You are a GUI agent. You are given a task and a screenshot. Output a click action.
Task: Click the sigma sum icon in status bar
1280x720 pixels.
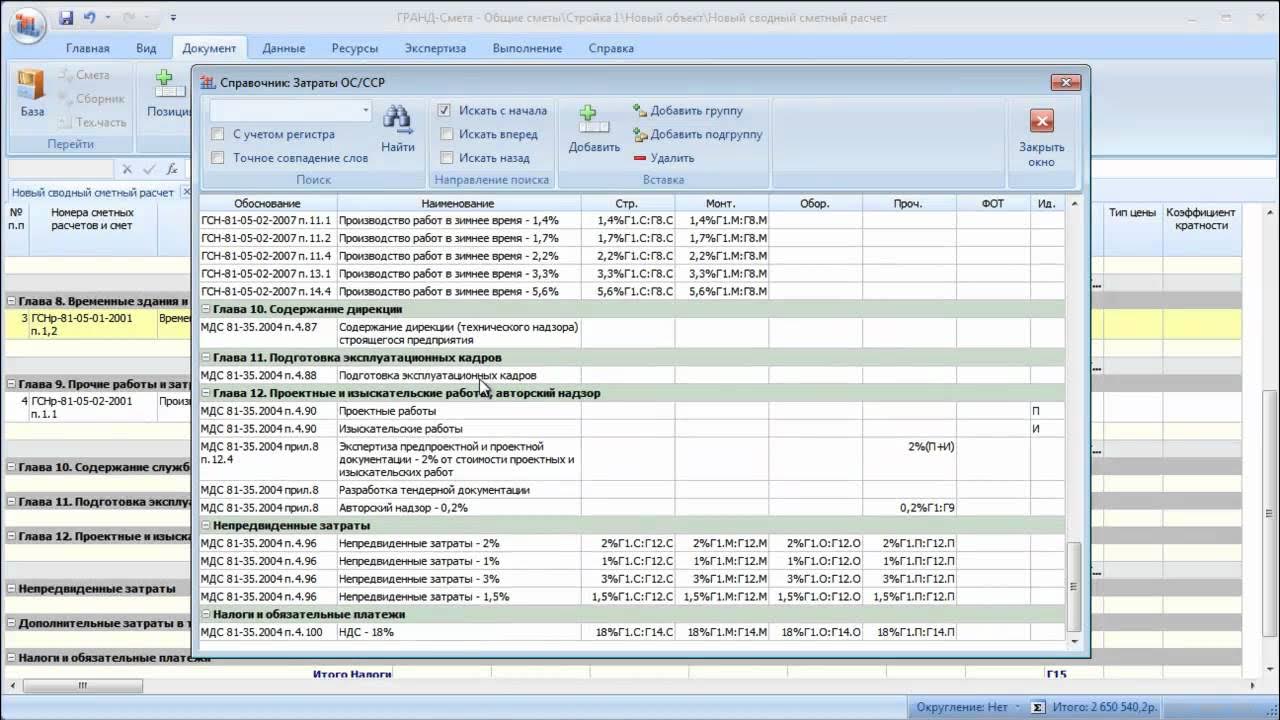[x=1038, y=708]
